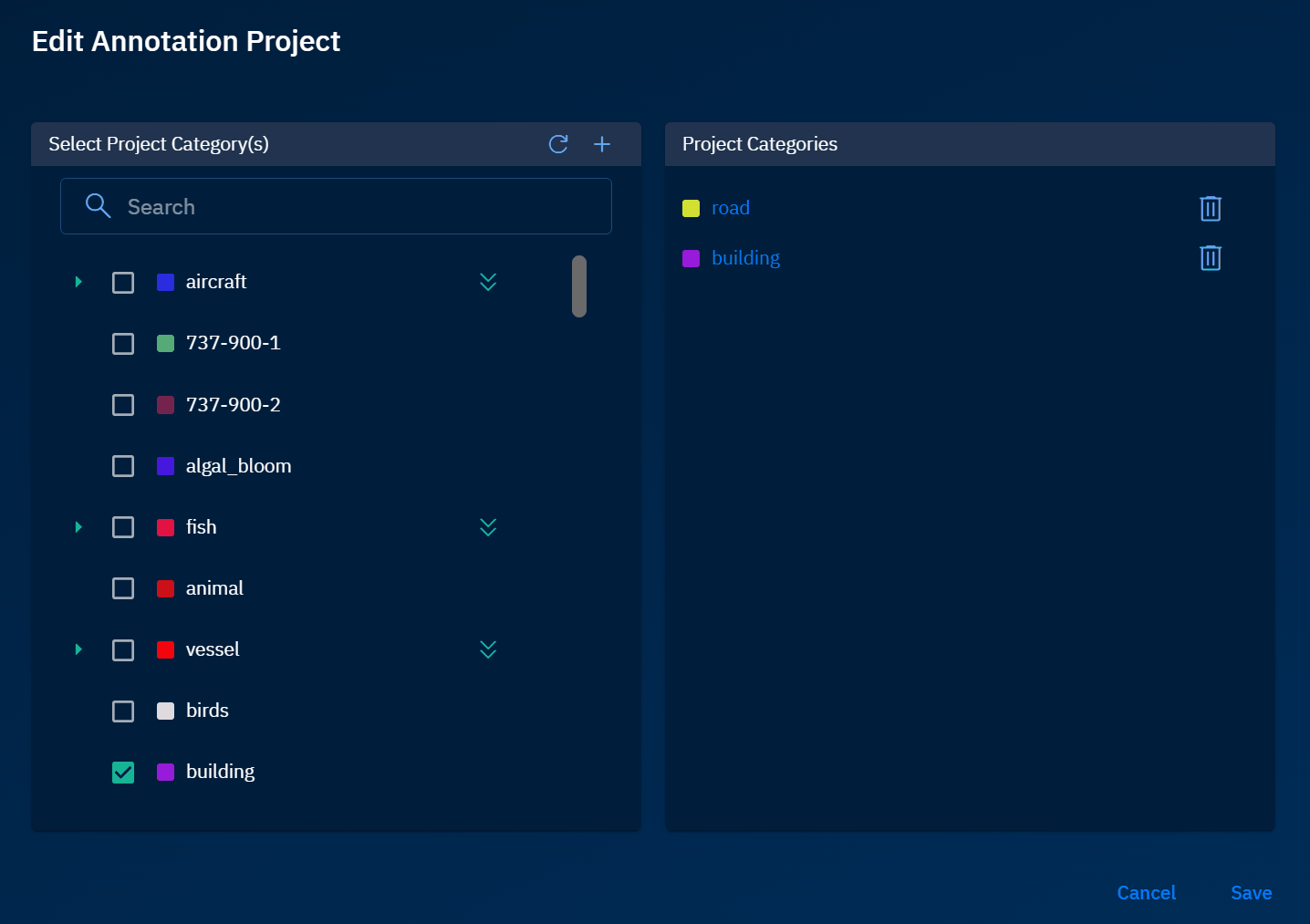Expand the fish tree arrow
Viewport: 1310px width, 924px height.
pyautogui.click(x=78, y=527)
